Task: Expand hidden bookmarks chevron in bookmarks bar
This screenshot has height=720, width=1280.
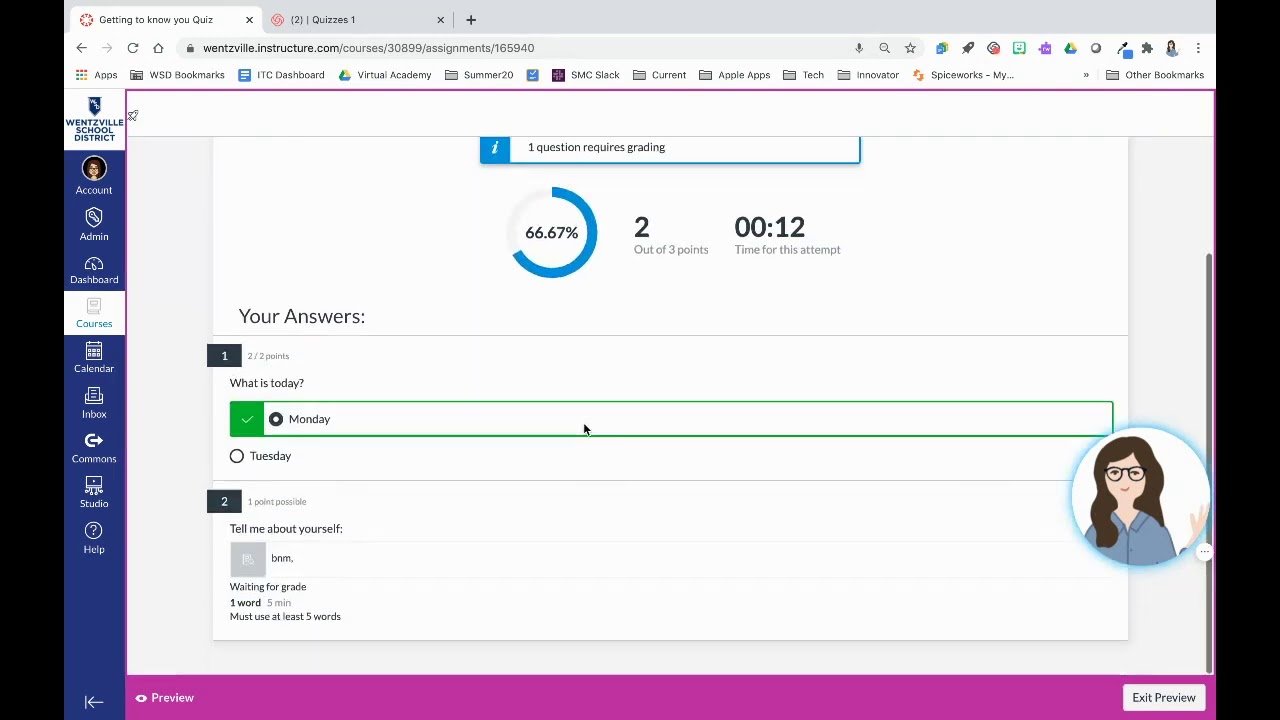Action: (1086, 75)
